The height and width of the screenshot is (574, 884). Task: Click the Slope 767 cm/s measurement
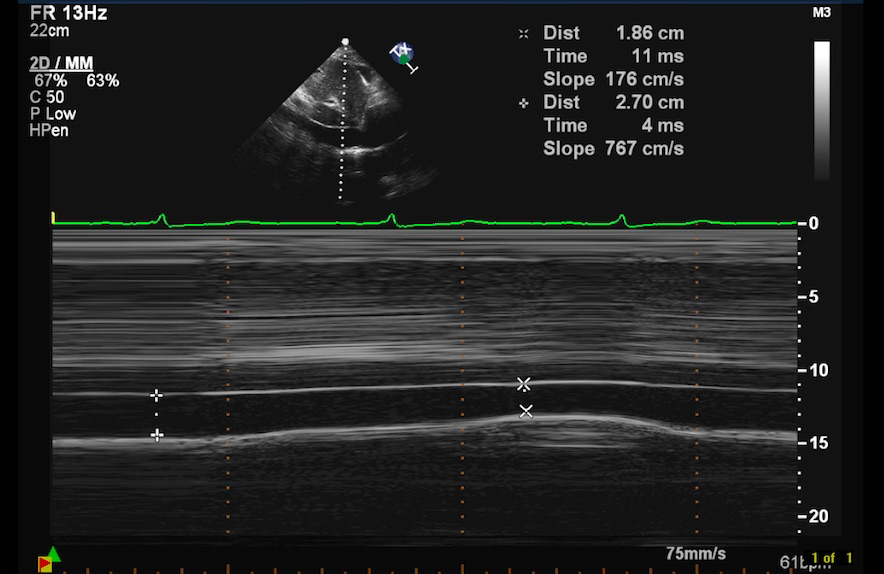point(613,148)
